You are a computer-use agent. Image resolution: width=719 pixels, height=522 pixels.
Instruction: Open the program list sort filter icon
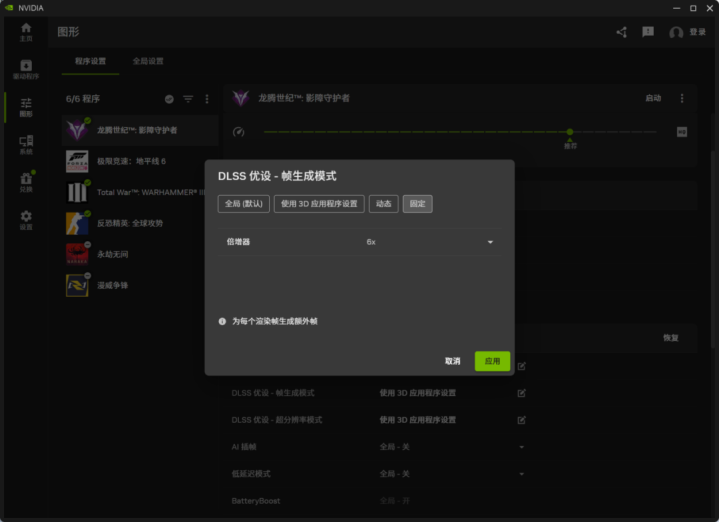188,99
